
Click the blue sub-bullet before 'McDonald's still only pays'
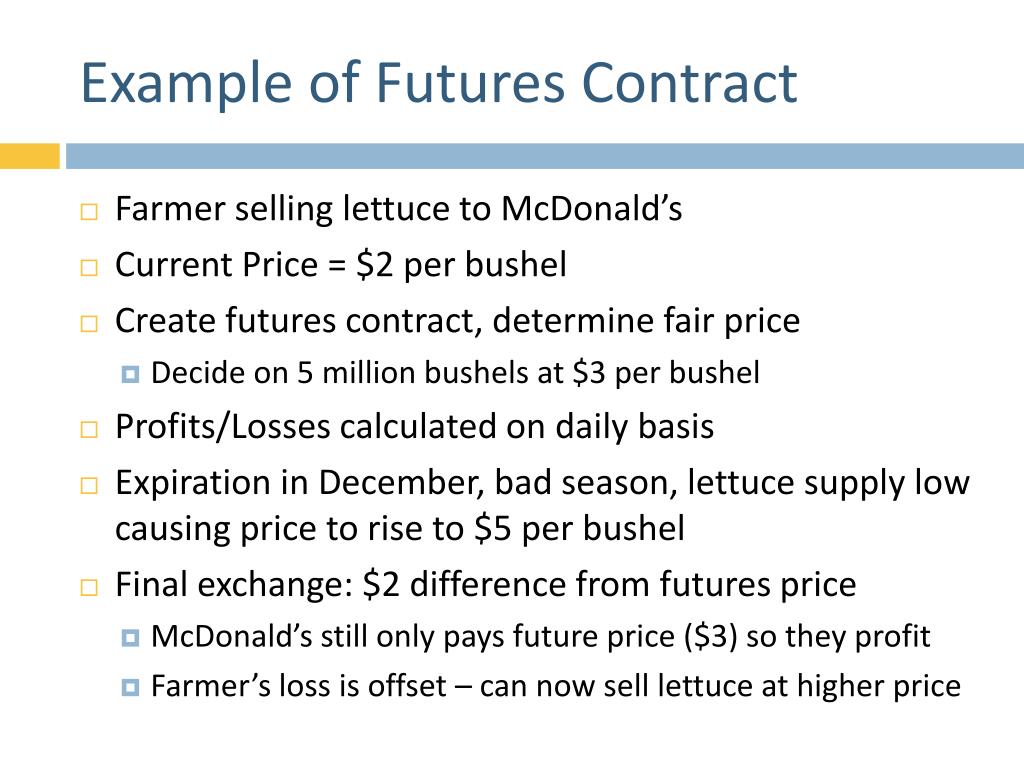click(x=130, y=637)
